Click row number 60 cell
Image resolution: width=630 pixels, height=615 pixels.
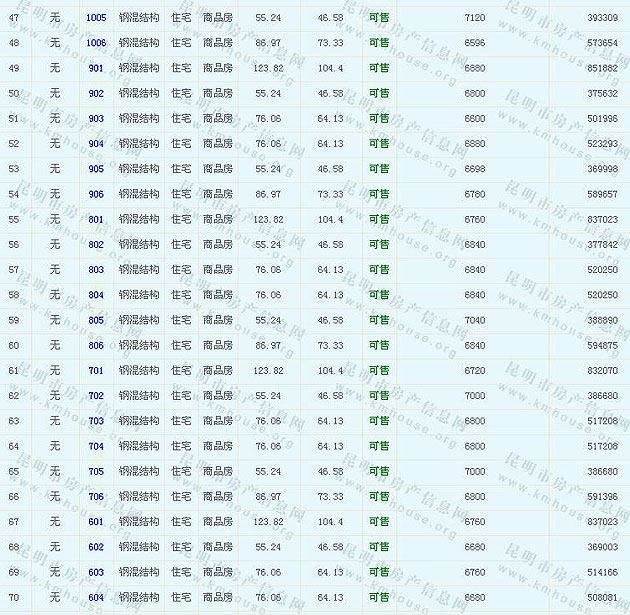[x=13, y=346]
